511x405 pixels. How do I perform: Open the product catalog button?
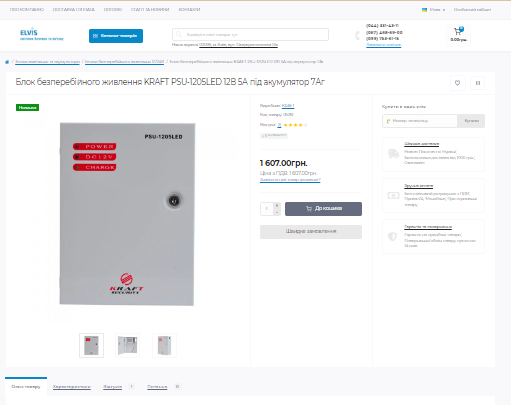(116, 36)
